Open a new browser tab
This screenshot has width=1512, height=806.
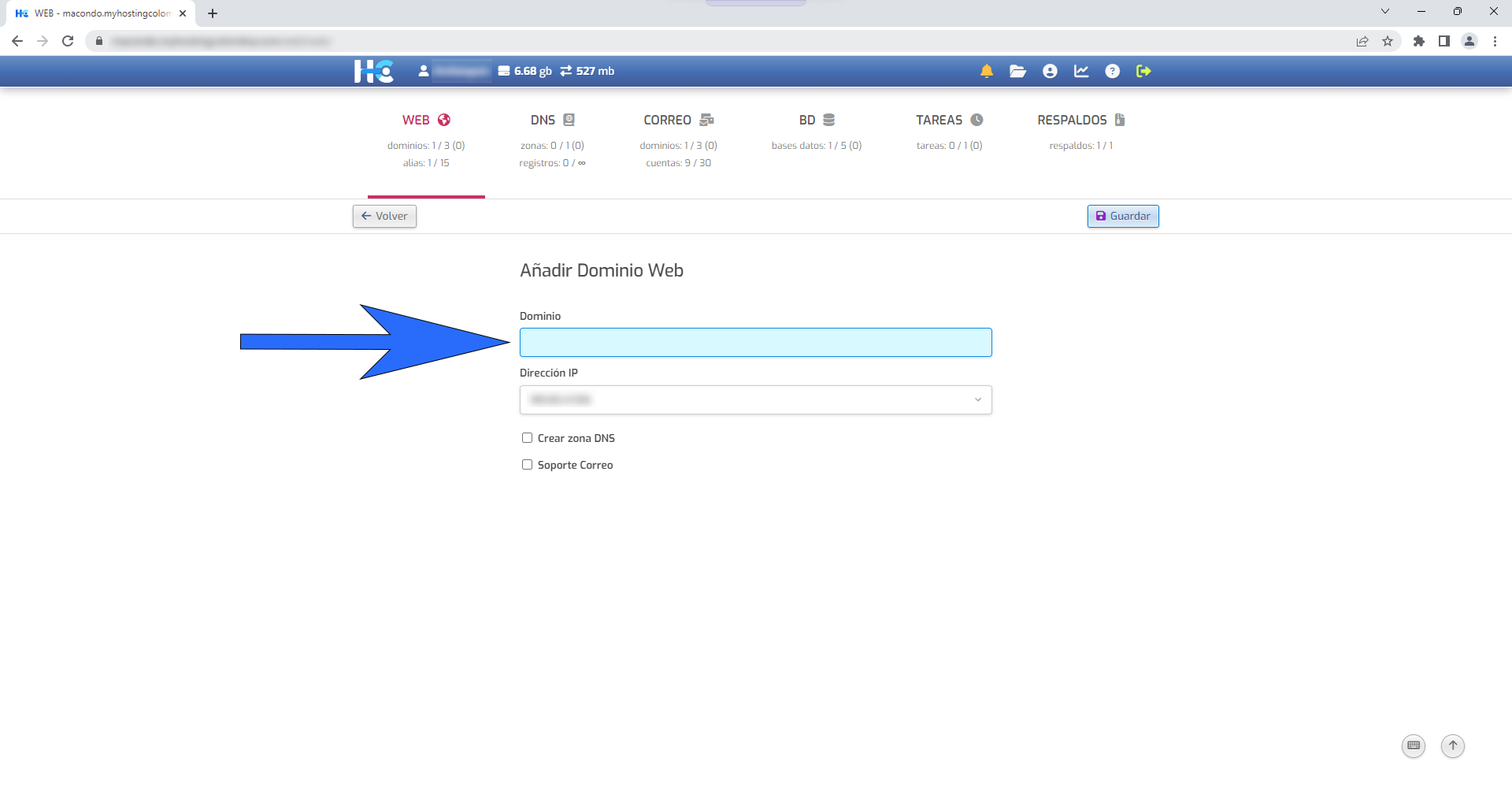click(x=213, y=13)
